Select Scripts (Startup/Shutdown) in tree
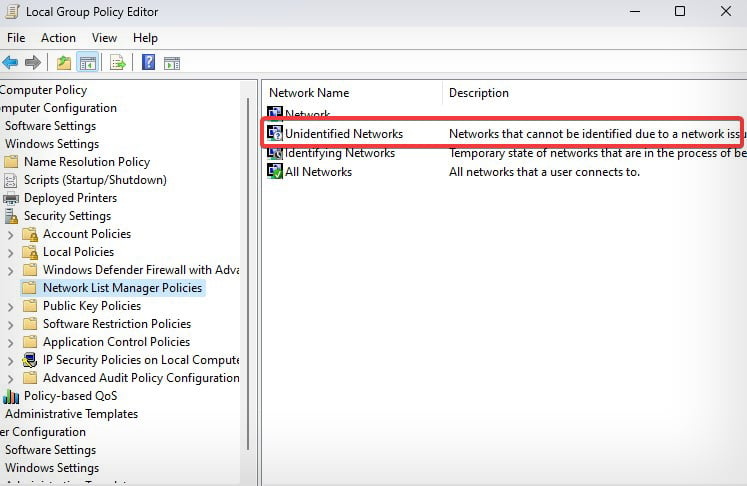The image size is (747, 486). (95, 180)
